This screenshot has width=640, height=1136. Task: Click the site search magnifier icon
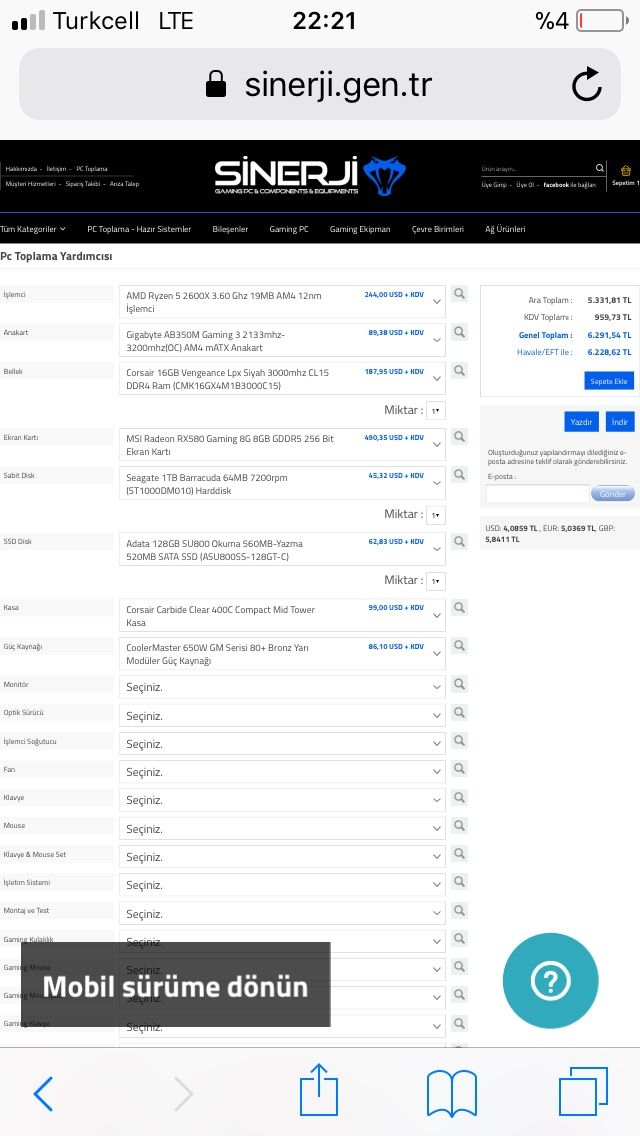pyautogui.click(x=600, y=168)
